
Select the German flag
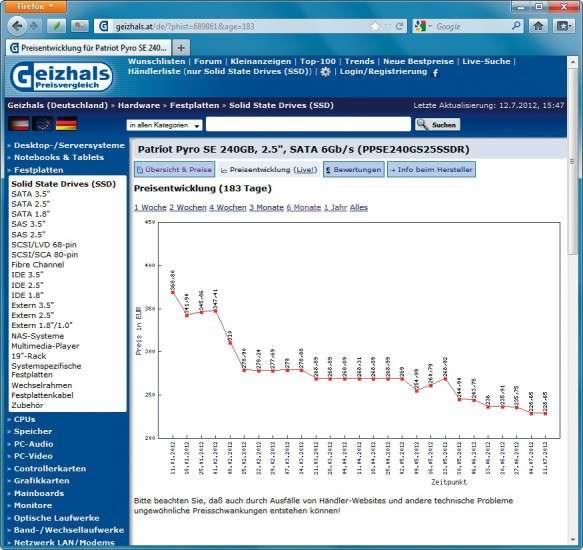[x=66, y=123]
